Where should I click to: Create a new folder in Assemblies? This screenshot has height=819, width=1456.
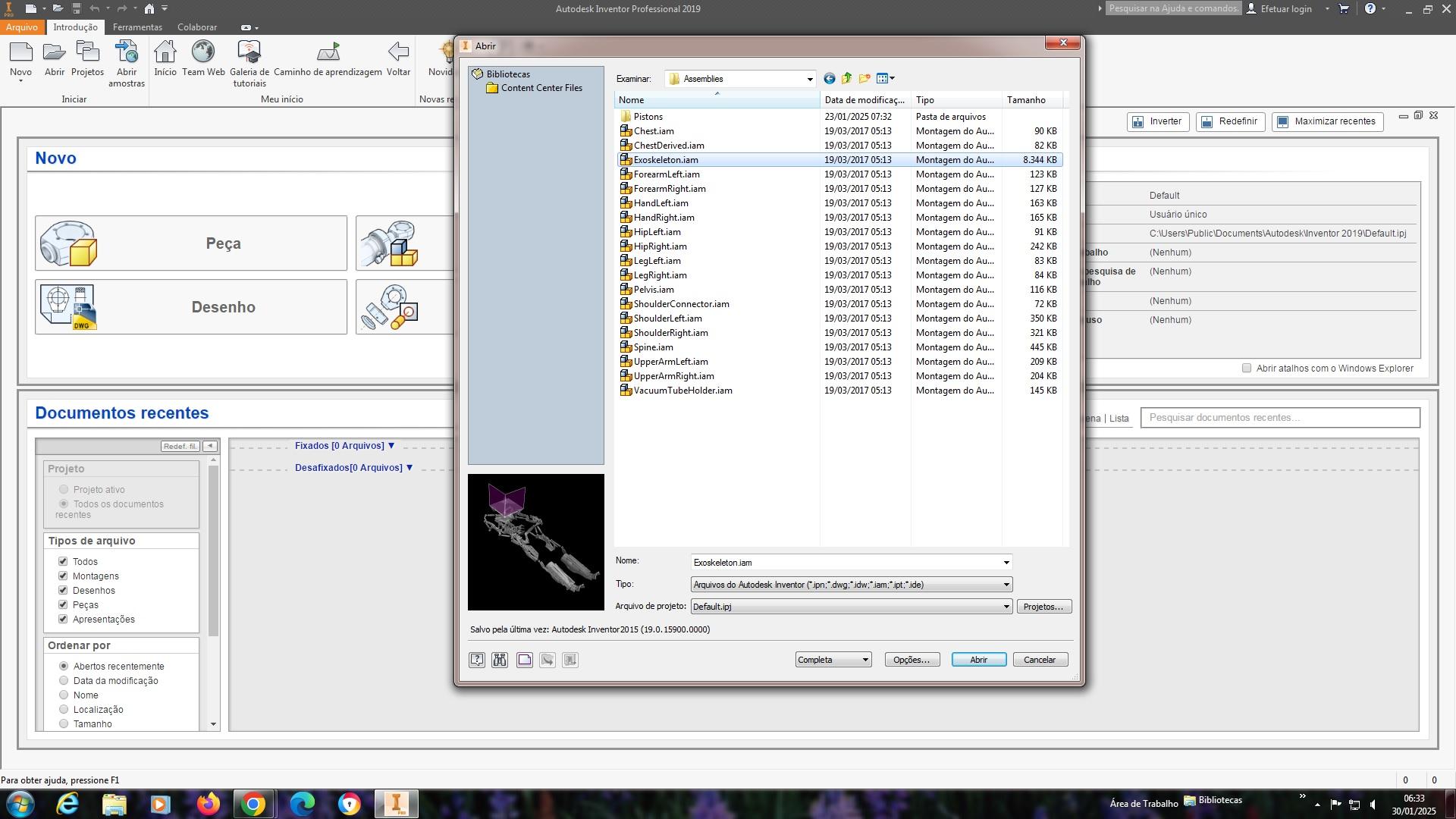tap(864, 79)
